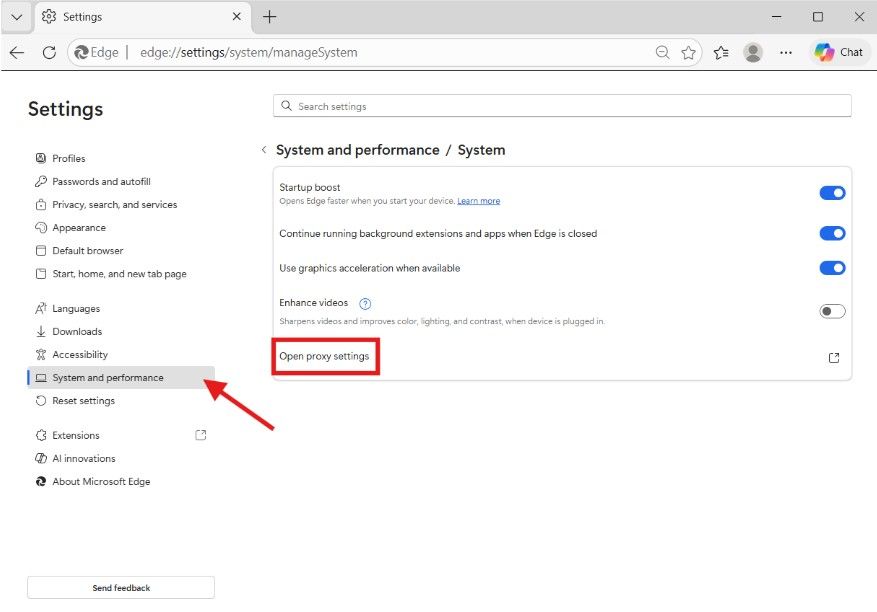Click the page icon beside Start, home, and new tab page
Viewport: 877px width, 612px height.
[x=41, y=274]
